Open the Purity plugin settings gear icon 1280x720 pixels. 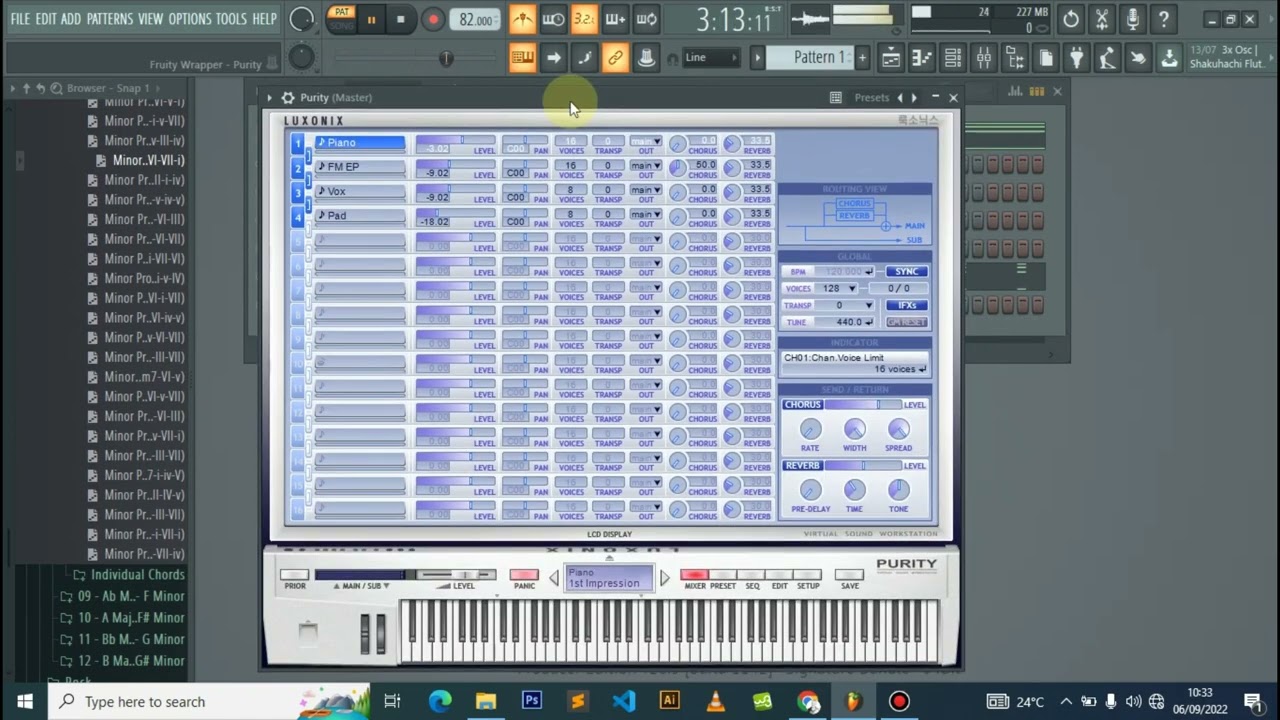[288, 97]
